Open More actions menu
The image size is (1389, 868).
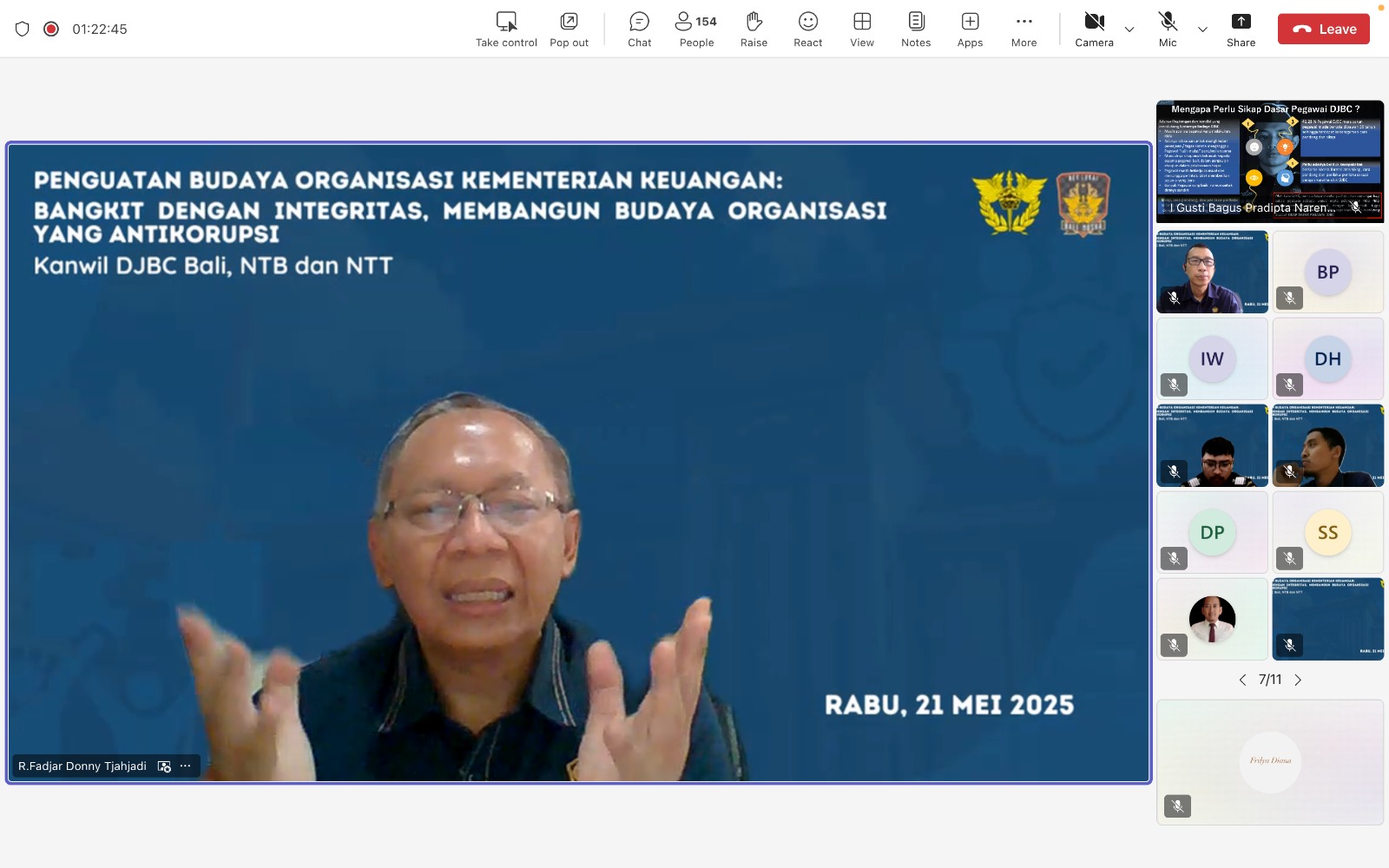point(1024,27)
